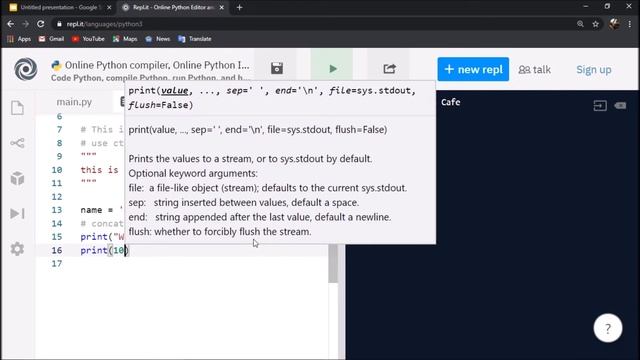Open the help question mark button
This screenshot has width=640, height=360.
pyautogui.click(x=608, y=328)
